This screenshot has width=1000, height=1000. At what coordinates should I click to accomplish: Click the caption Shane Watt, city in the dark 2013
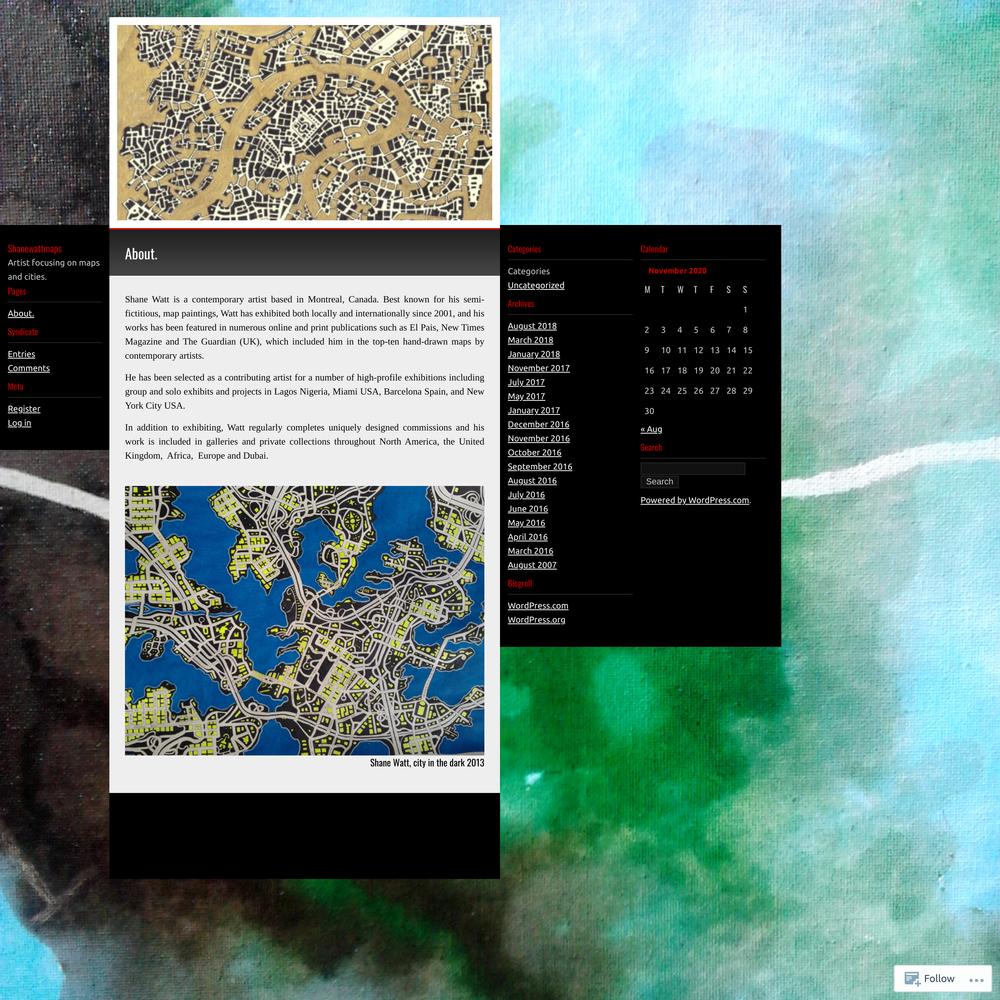427,763
